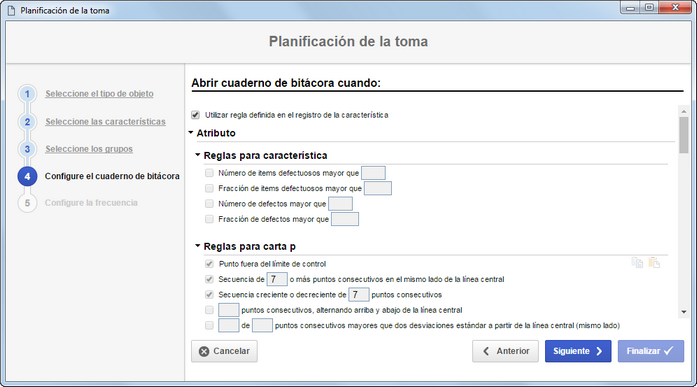
Task: Select 'Configure el cuaderno de bitácora' step
Action: 112,176
